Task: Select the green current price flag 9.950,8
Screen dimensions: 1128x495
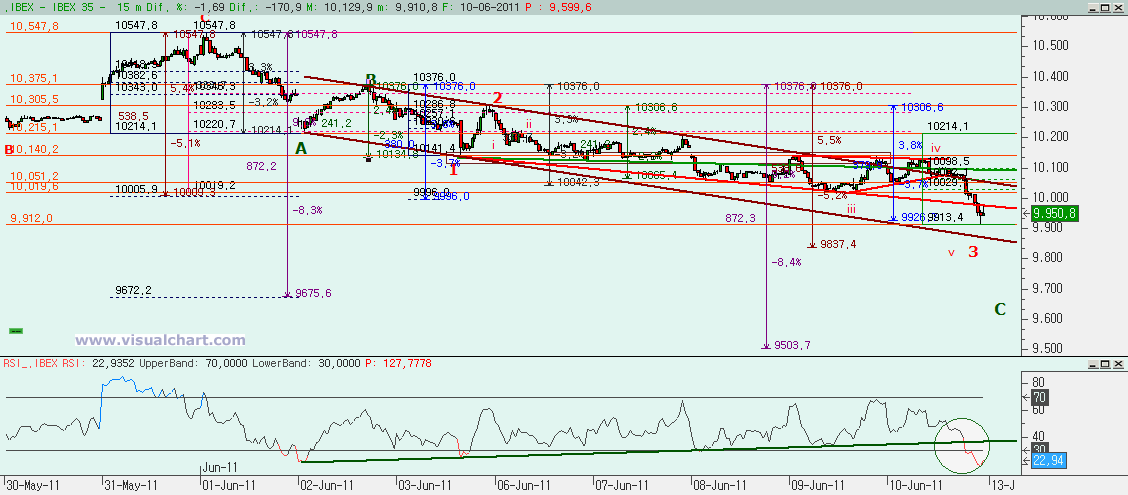Action: coord(1054,213)
